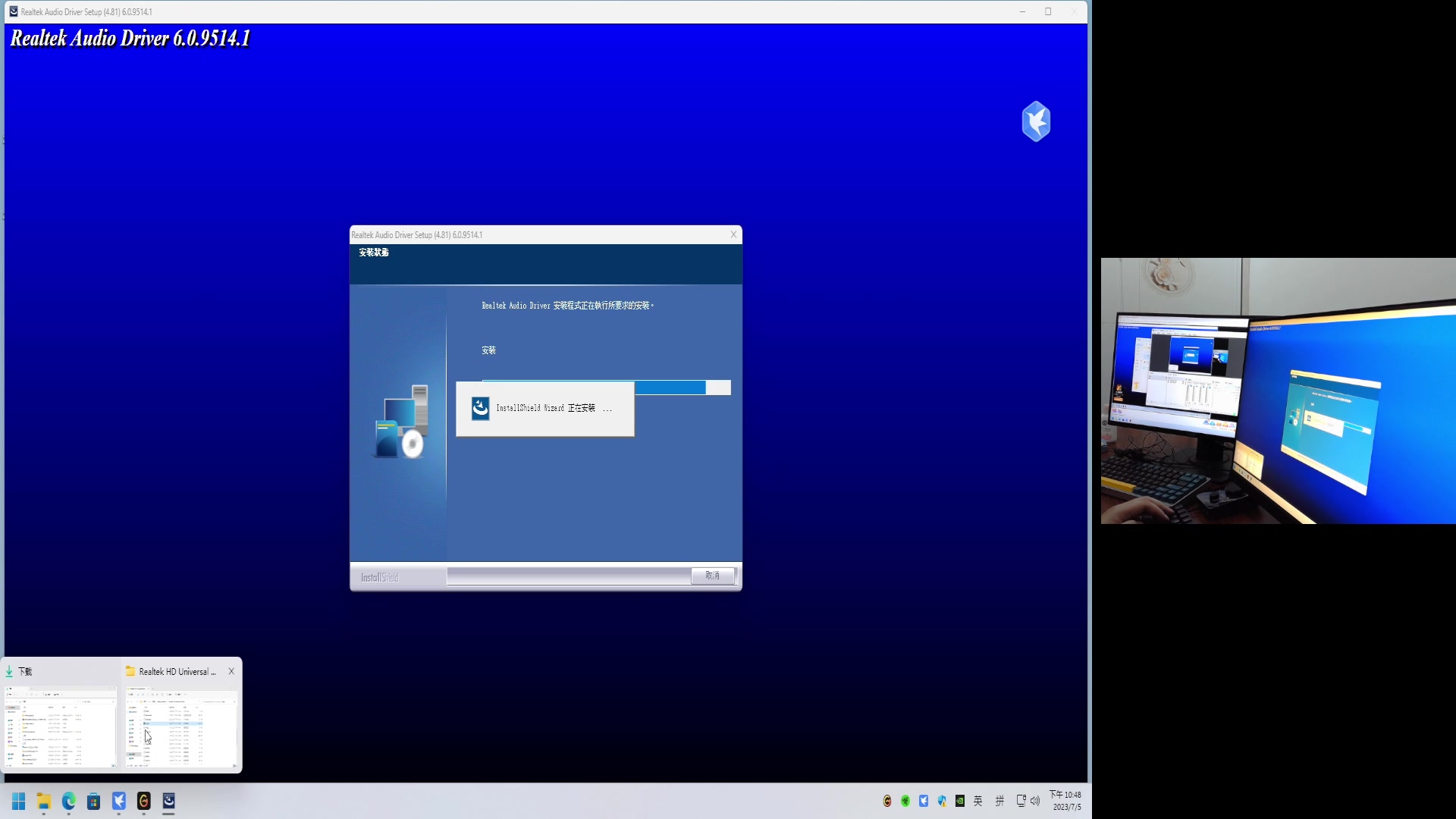
Task: Open Microsoft Store taskbar icon
Action: point(93,801)
